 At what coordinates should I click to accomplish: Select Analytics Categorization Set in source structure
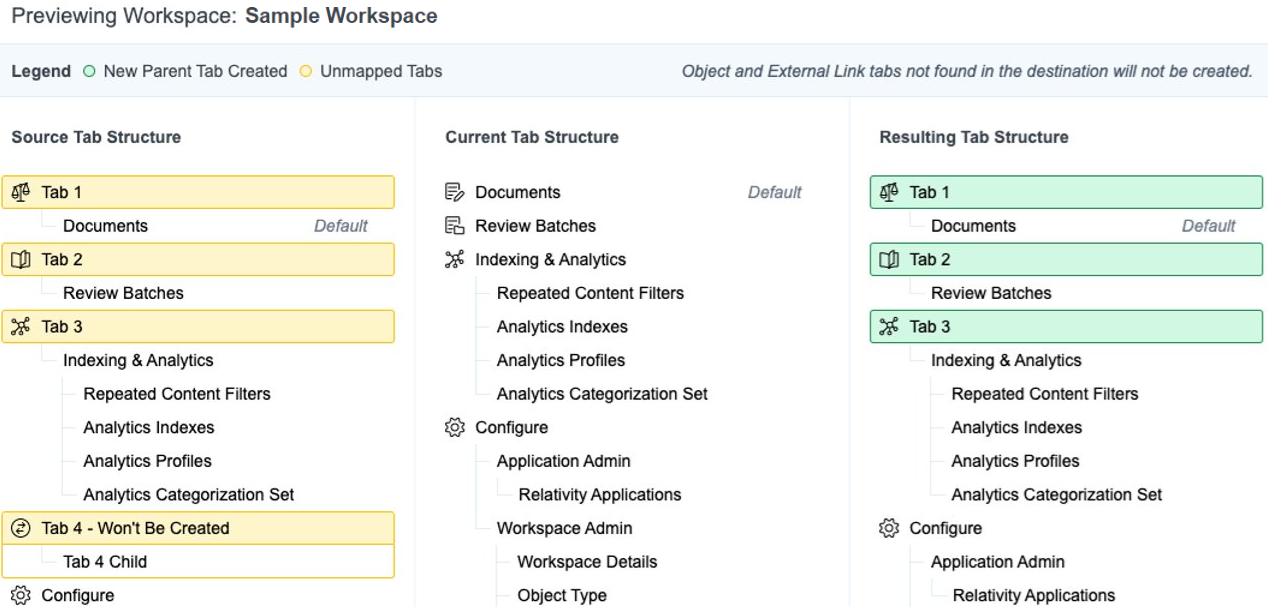tap(189, 495)
